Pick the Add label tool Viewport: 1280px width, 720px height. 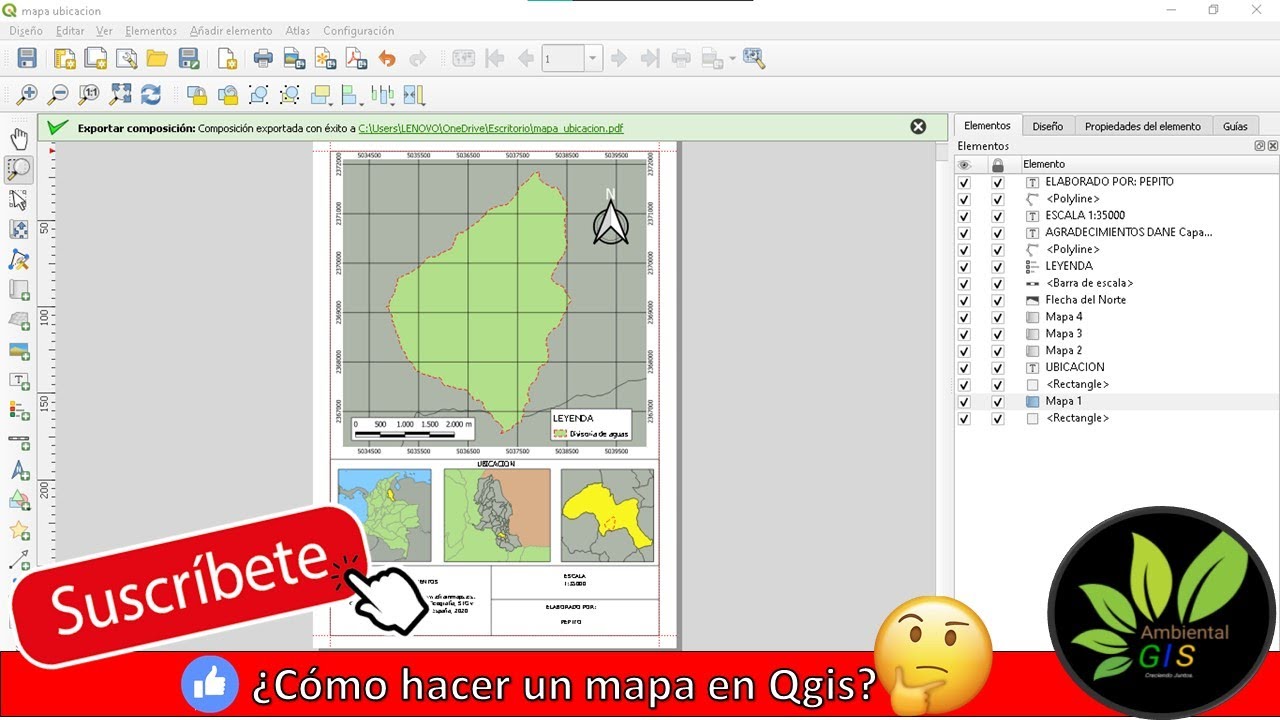[19, 381]
